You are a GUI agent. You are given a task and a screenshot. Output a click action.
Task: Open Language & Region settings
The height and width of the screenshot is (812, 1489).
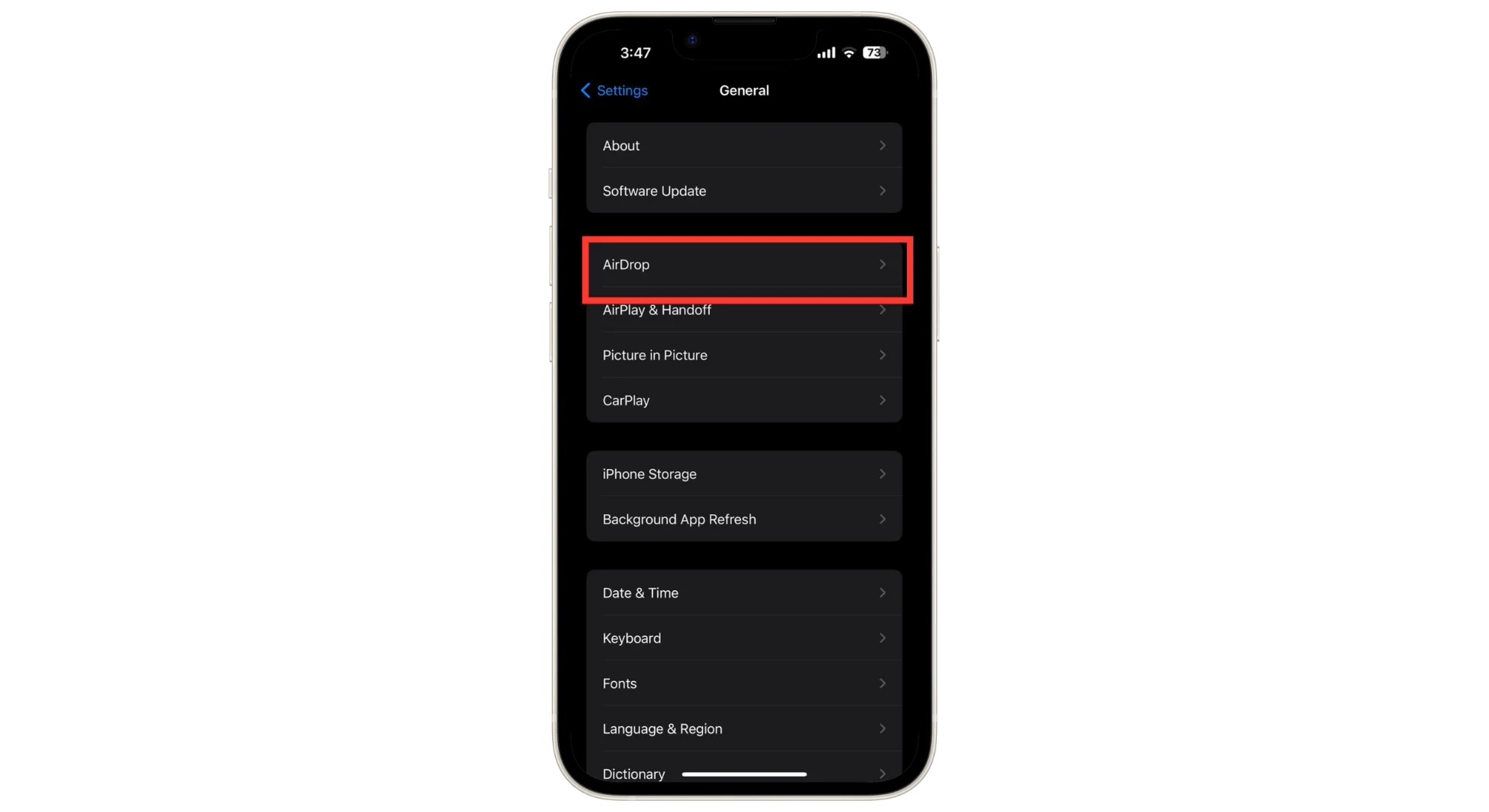coord(744,728)
